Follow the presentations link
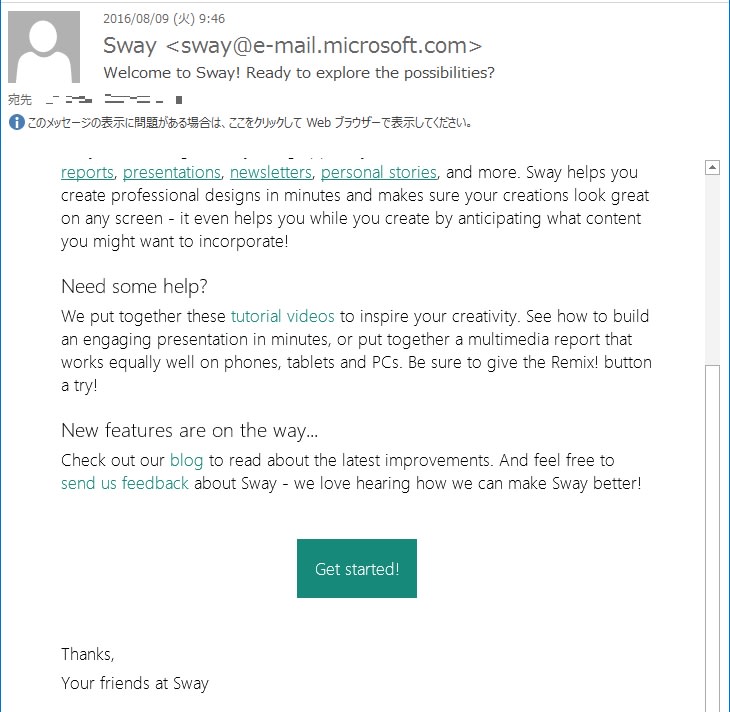Viewport: 730px width, 712px height. [x=172, y=173]
